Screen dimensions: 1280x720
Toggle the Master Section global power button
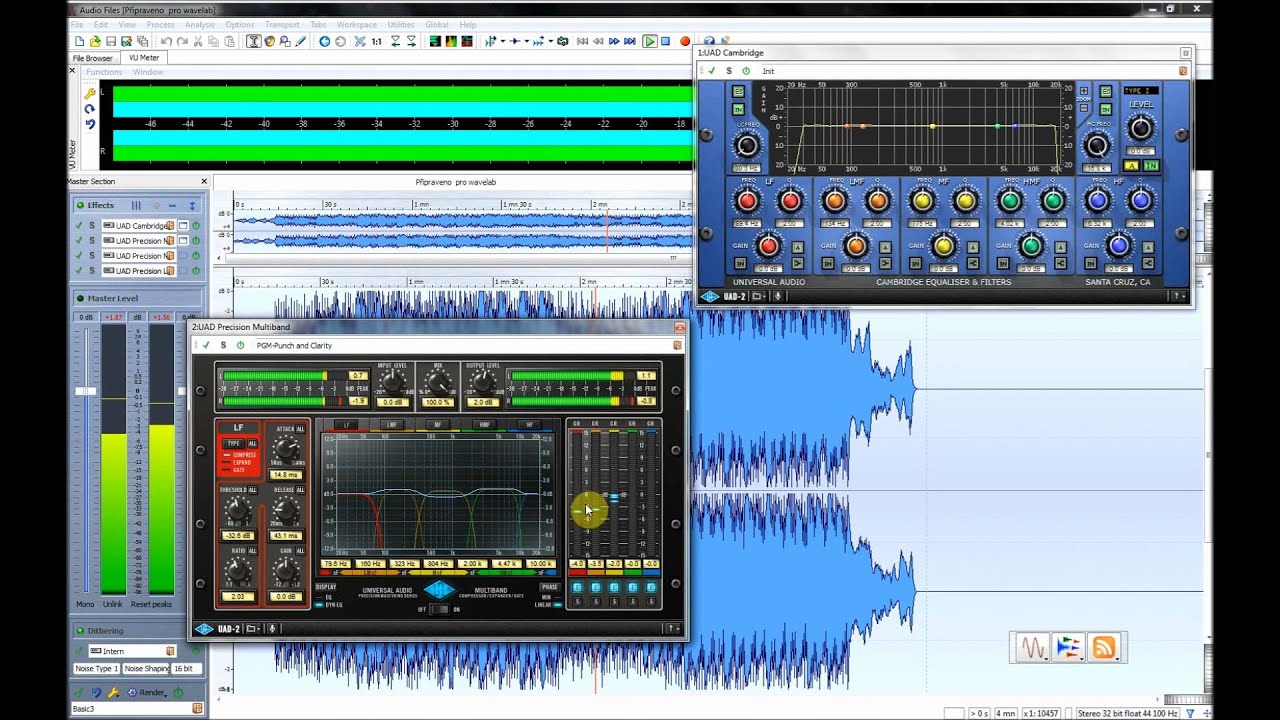(x=178, y=692)
